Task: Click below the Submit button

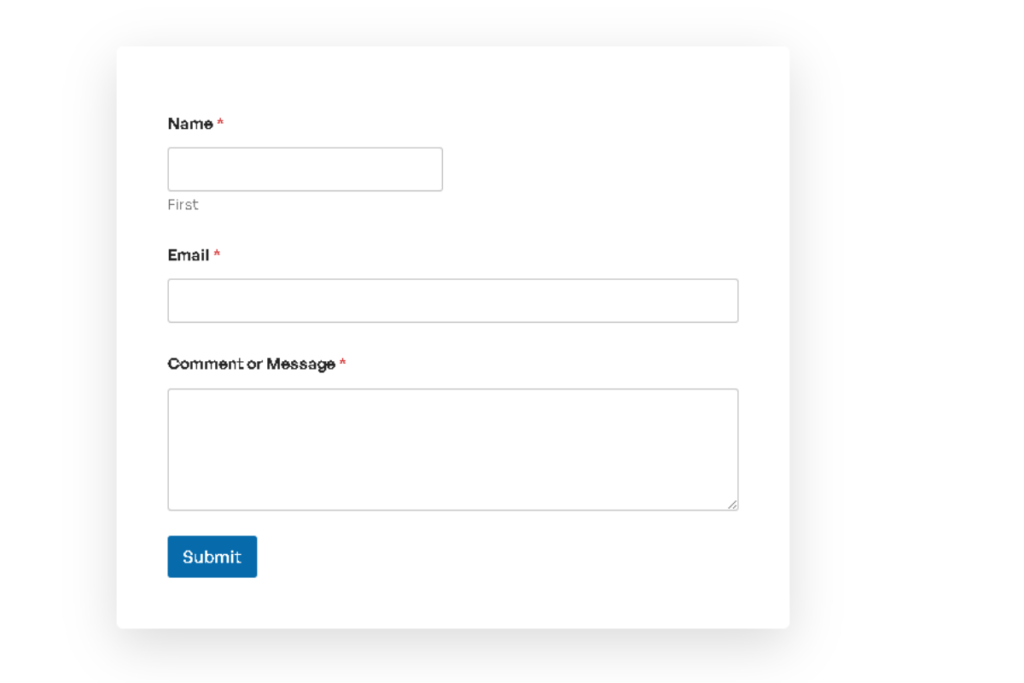Action: 211,600
